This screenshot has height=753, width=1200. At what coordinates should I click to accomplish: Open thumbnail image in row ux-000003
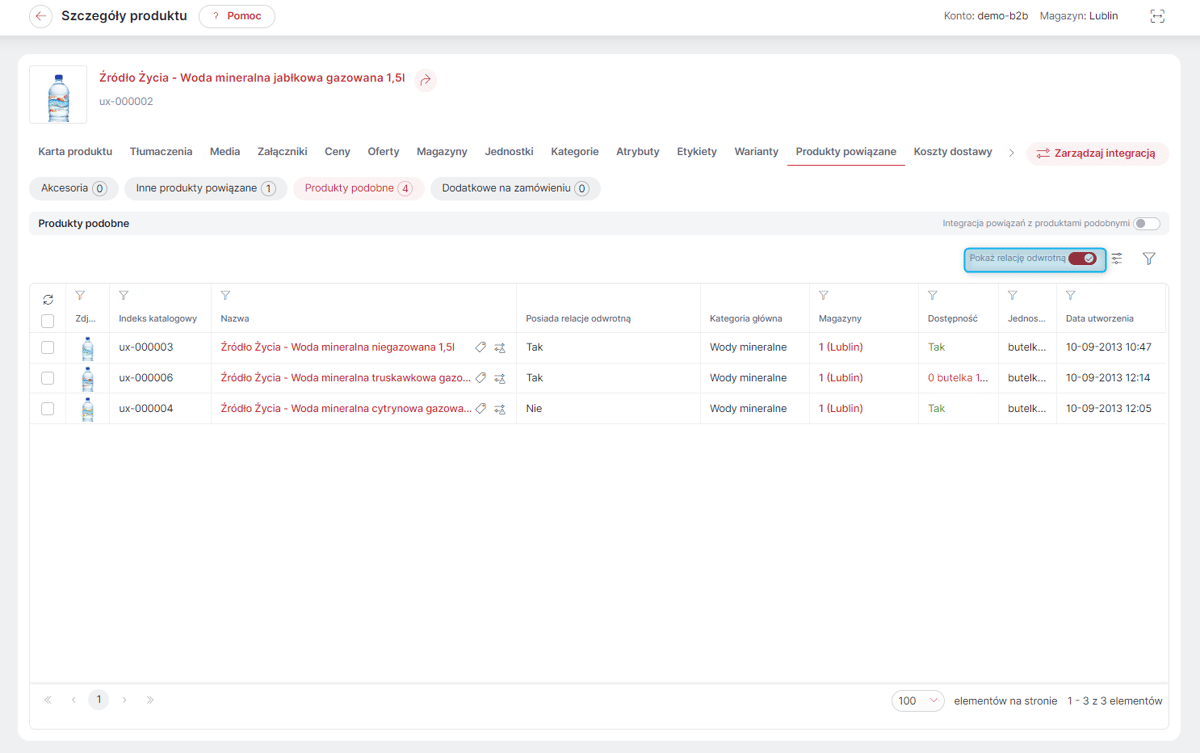87,348
